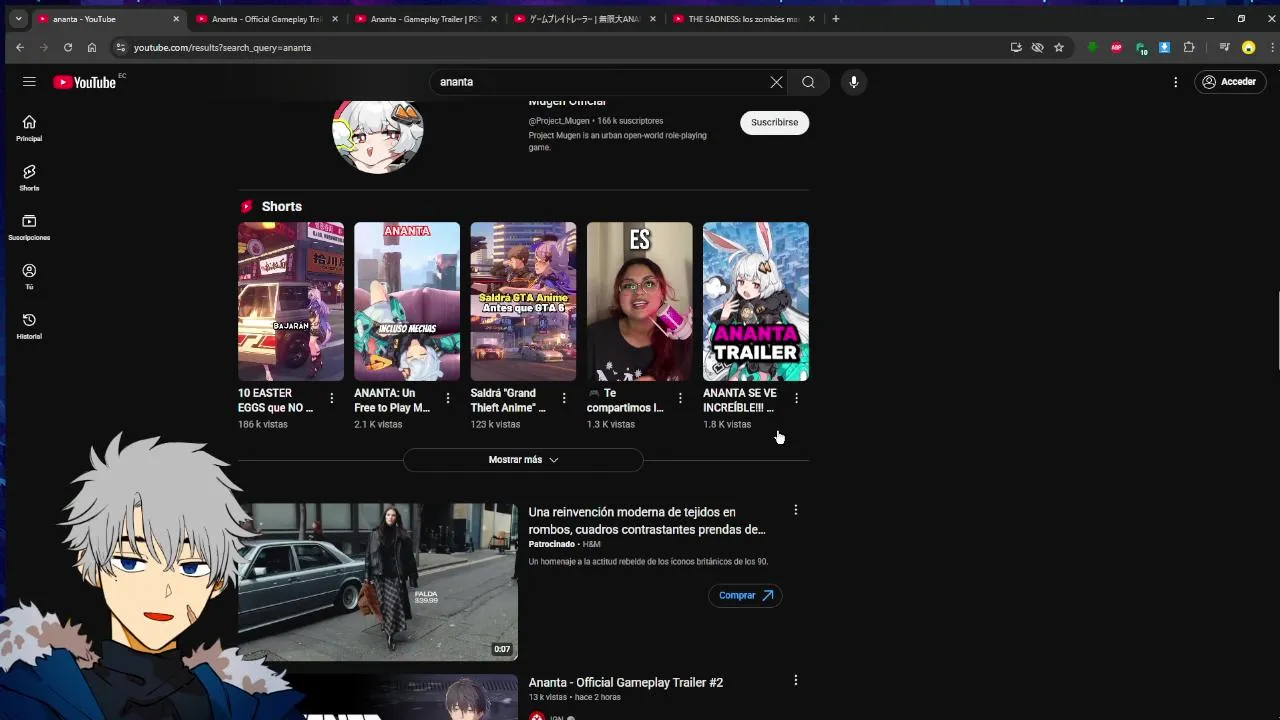Open a new browser tab
The width and height of the screenshot is (1280, 720).
pyautogui.click(x=836, y=19)
